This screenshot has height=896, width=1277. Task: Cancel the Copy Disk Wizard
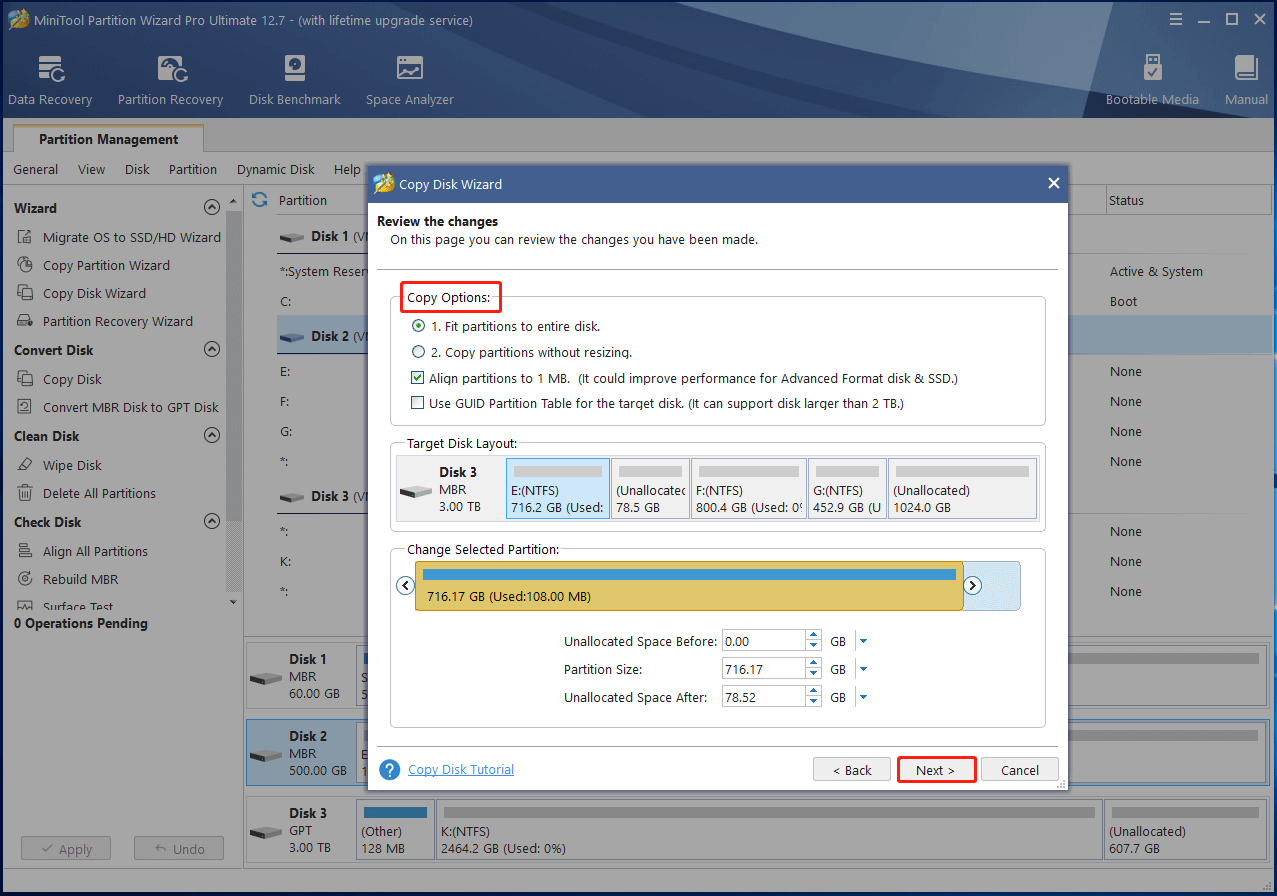point(1020,770)
